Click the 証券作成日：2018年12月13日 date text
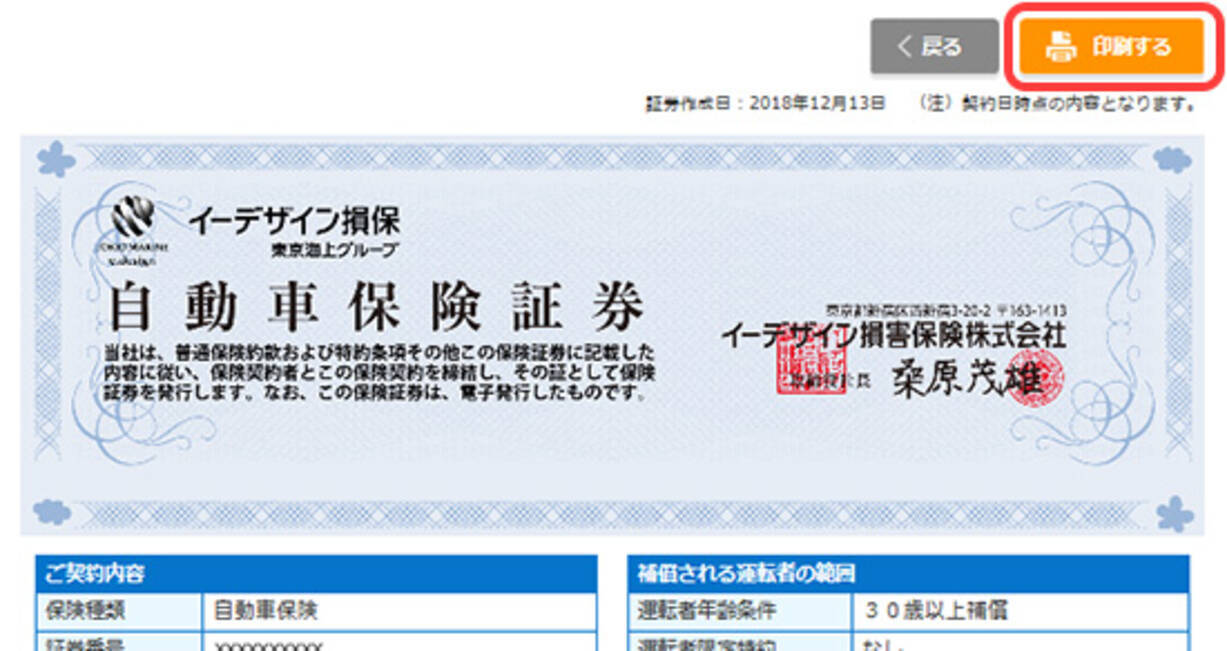The width and height of the screenshot is (1227, 651). pos(767,103)
